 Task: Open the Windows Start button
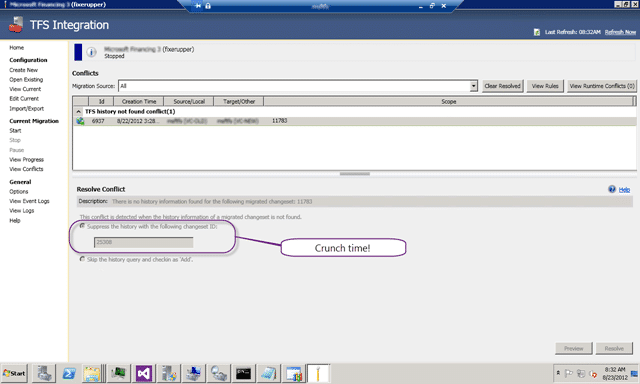(14, 373)
